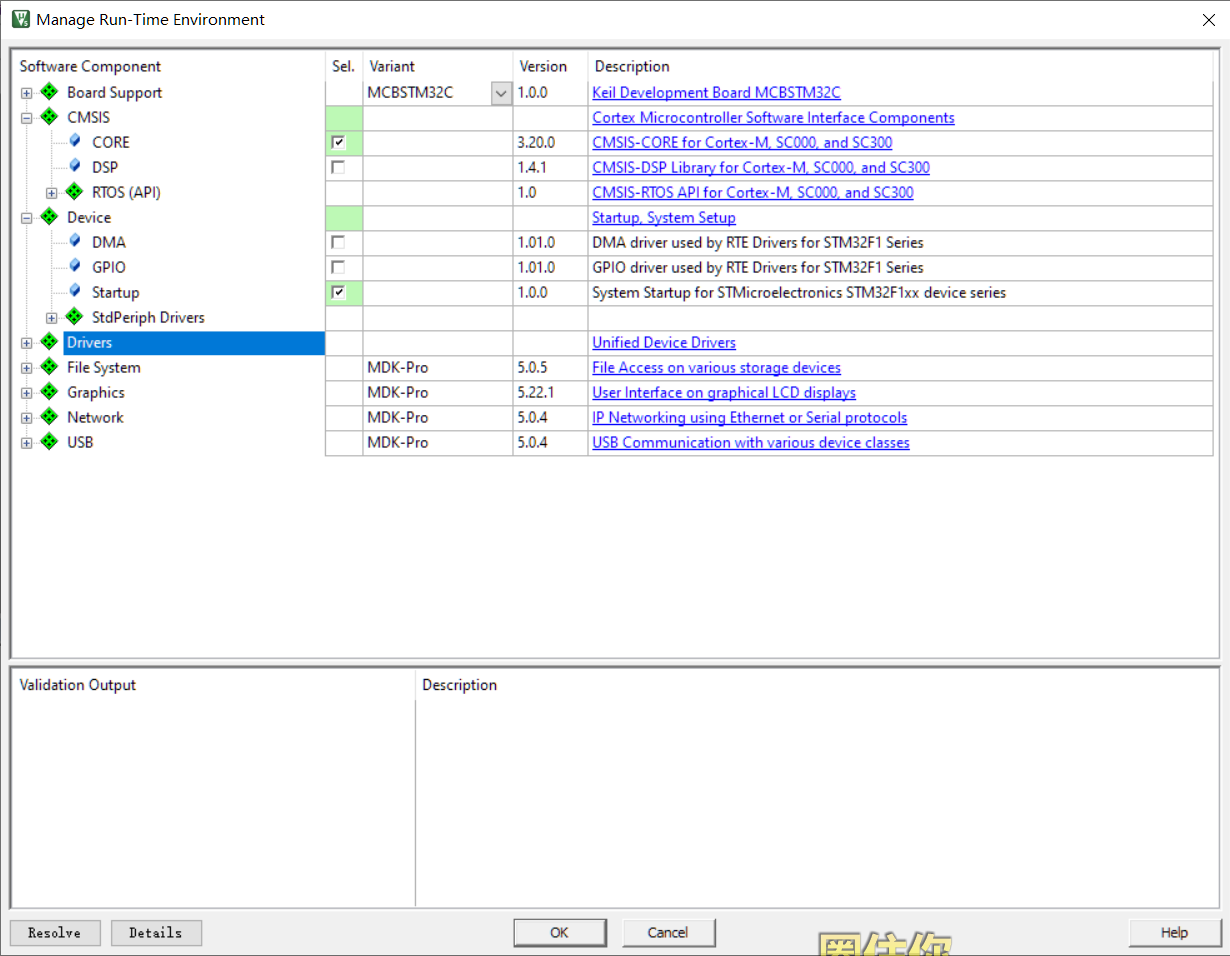Expand the Drivers tree node
This screenshot has height=956, width=1230.
click(27, 343)
